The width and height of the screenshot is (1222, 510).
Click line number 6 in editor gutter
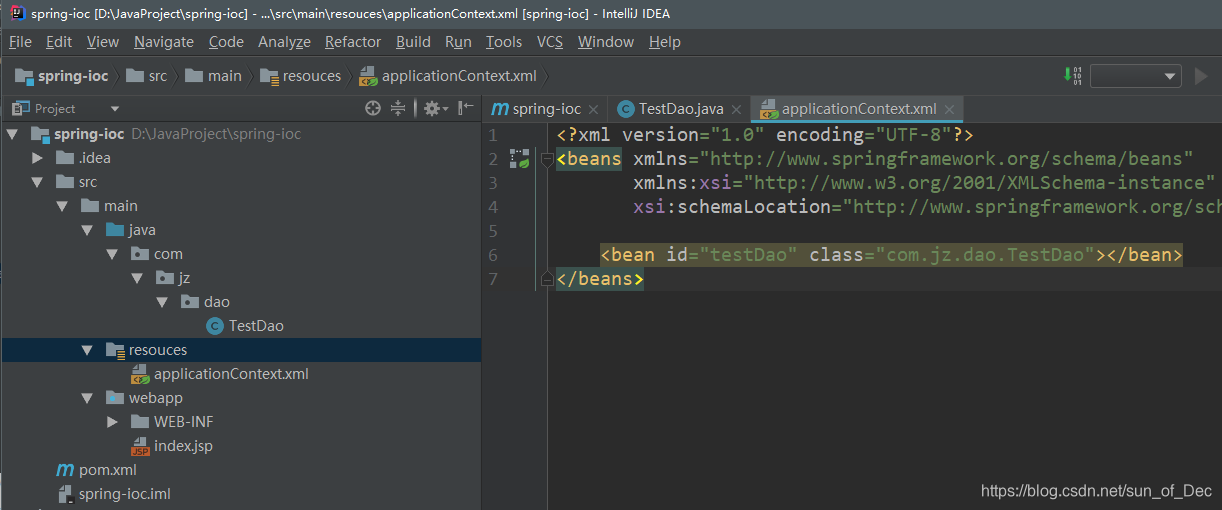point(492,255)
